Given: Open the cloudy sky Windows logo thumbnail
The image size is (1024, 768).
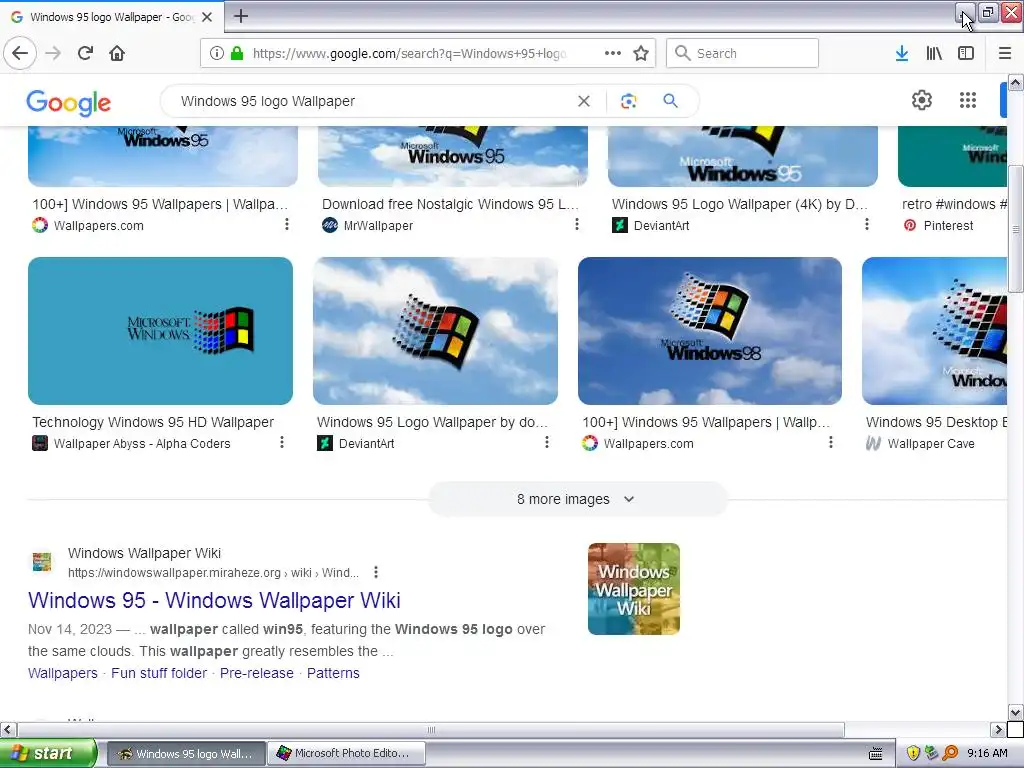Looking at the screenshot, I should click(436, 331).
